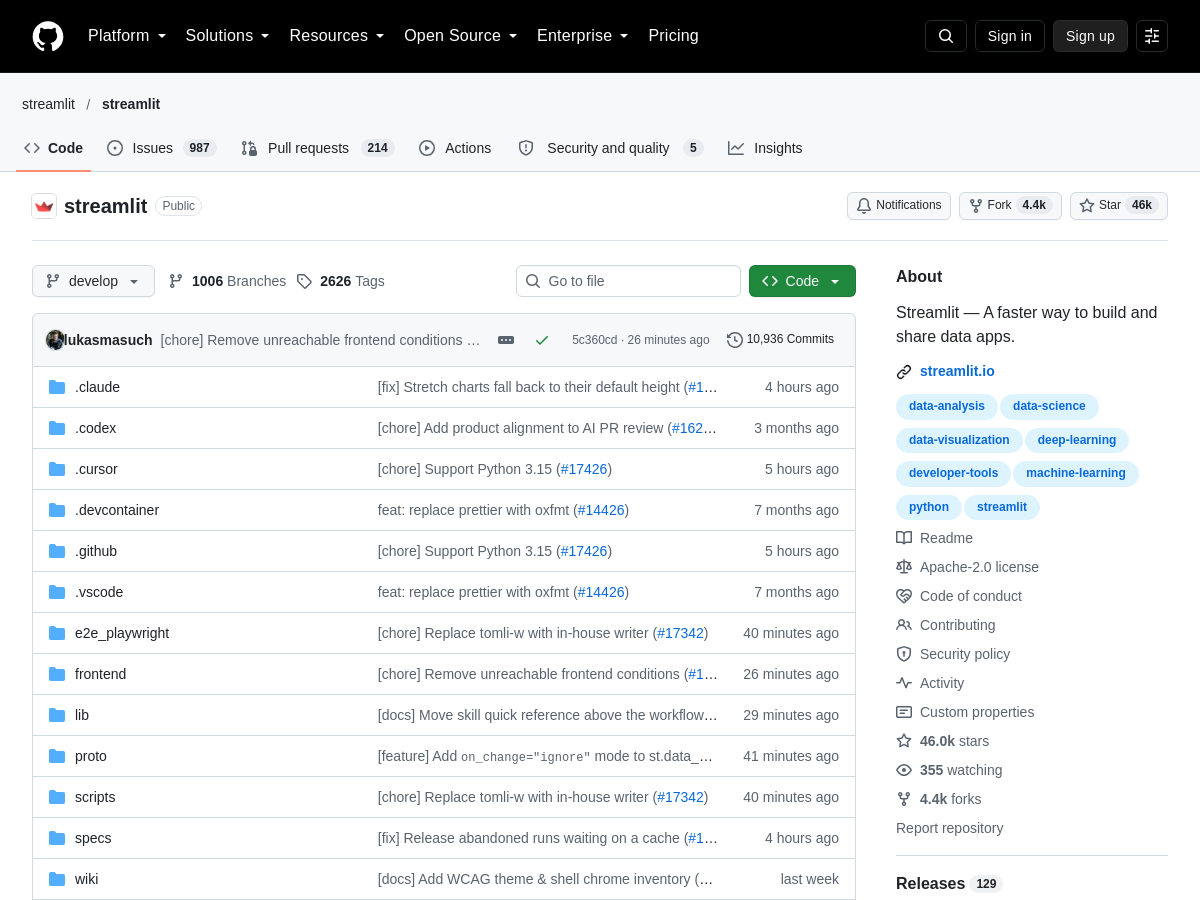Click the .github folder icon

click(57, 551)
